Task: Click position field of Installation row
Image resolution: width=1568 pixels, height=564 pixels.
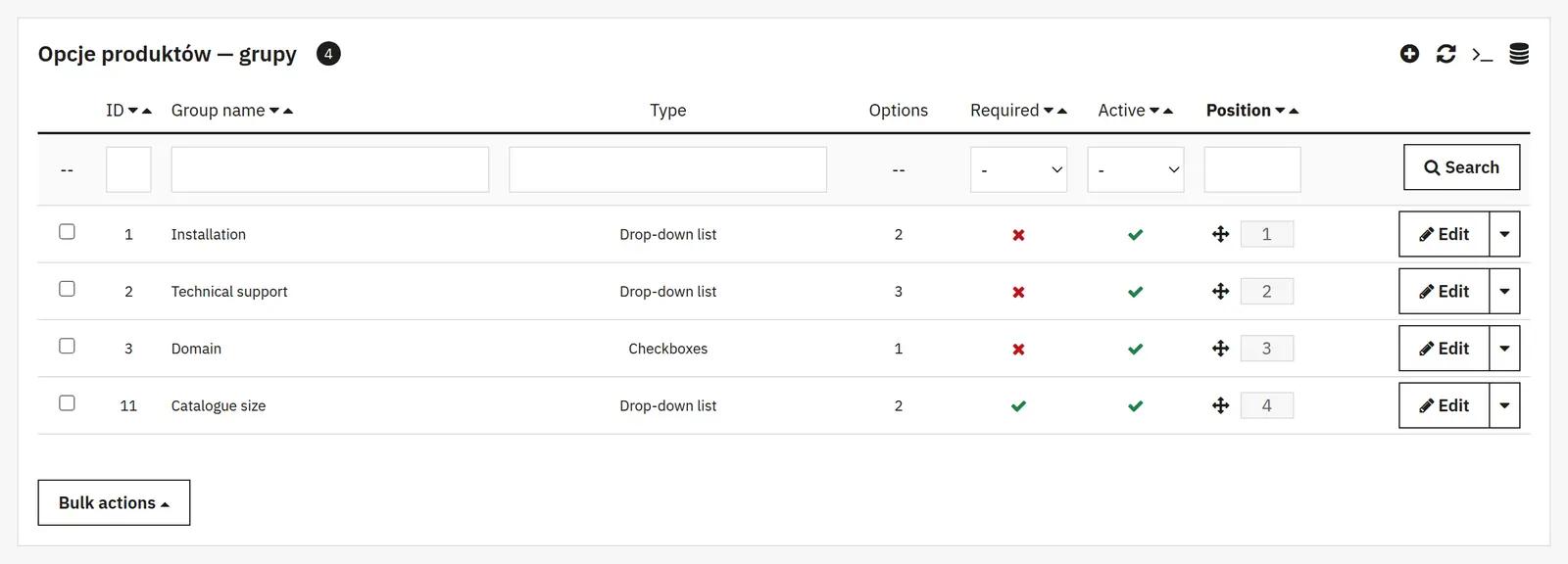Action: pos(1266,234)
